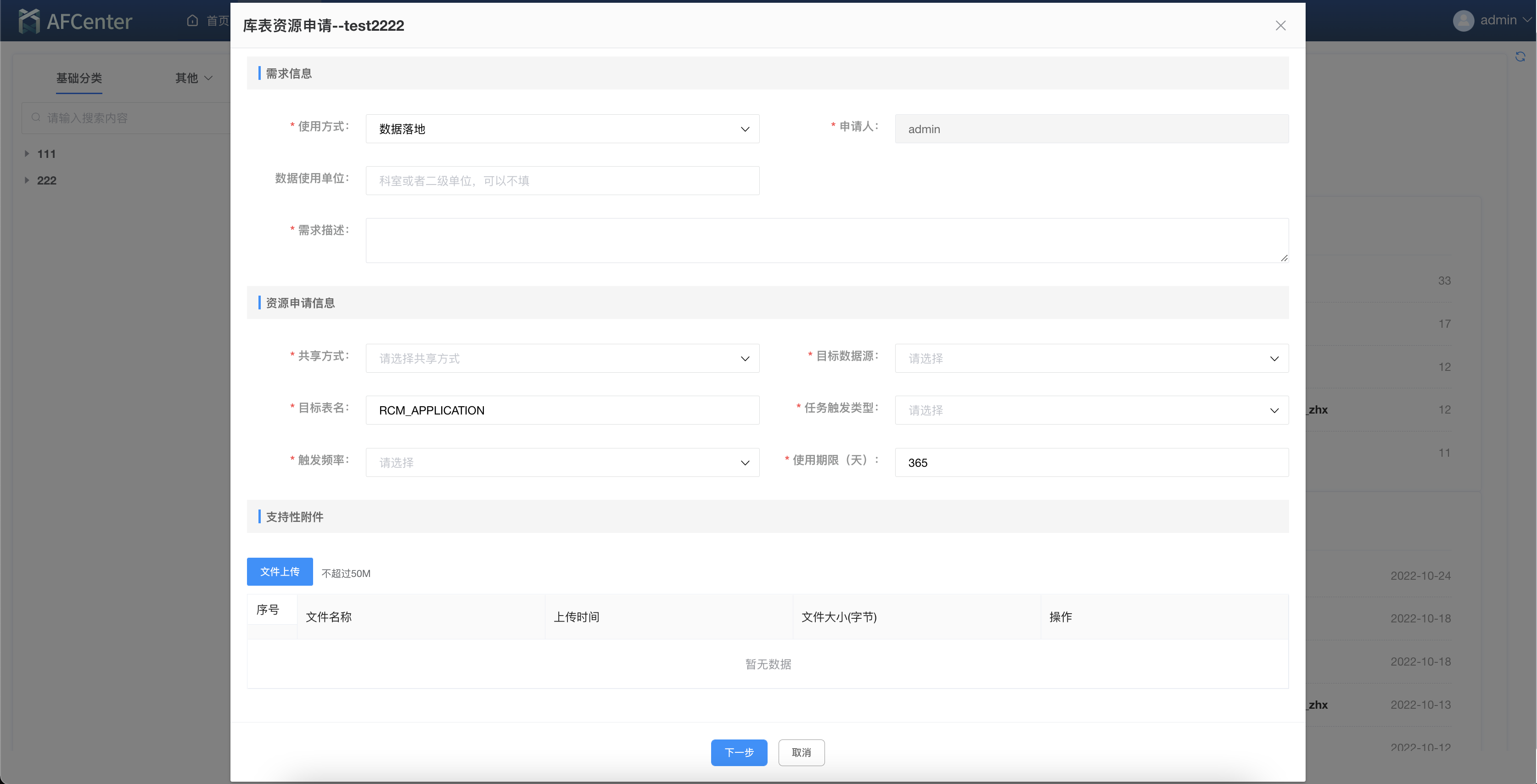The height and width of the screenshot is (784, 1537).
Task: Click the value 17 in background list
Action: click(x=1444, y=324)
